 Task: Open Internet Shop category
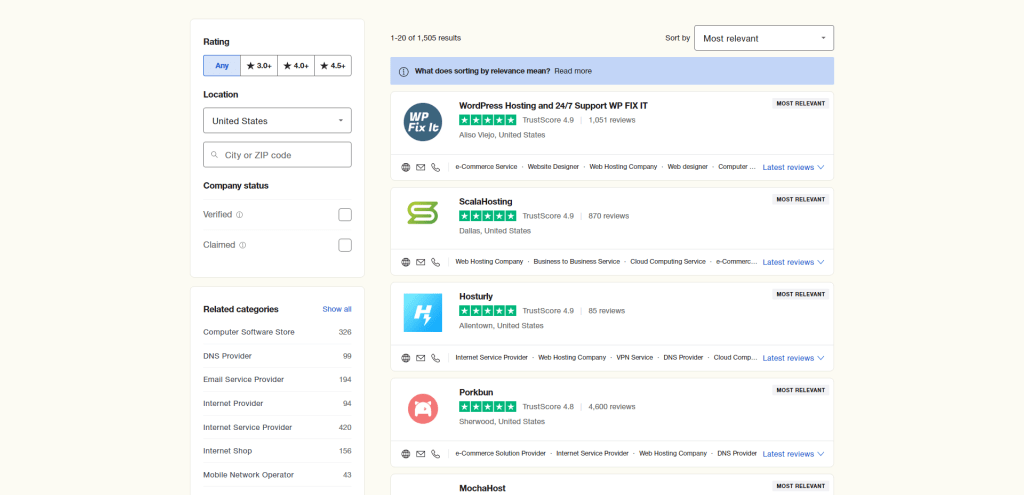click(x=278, y=451)
